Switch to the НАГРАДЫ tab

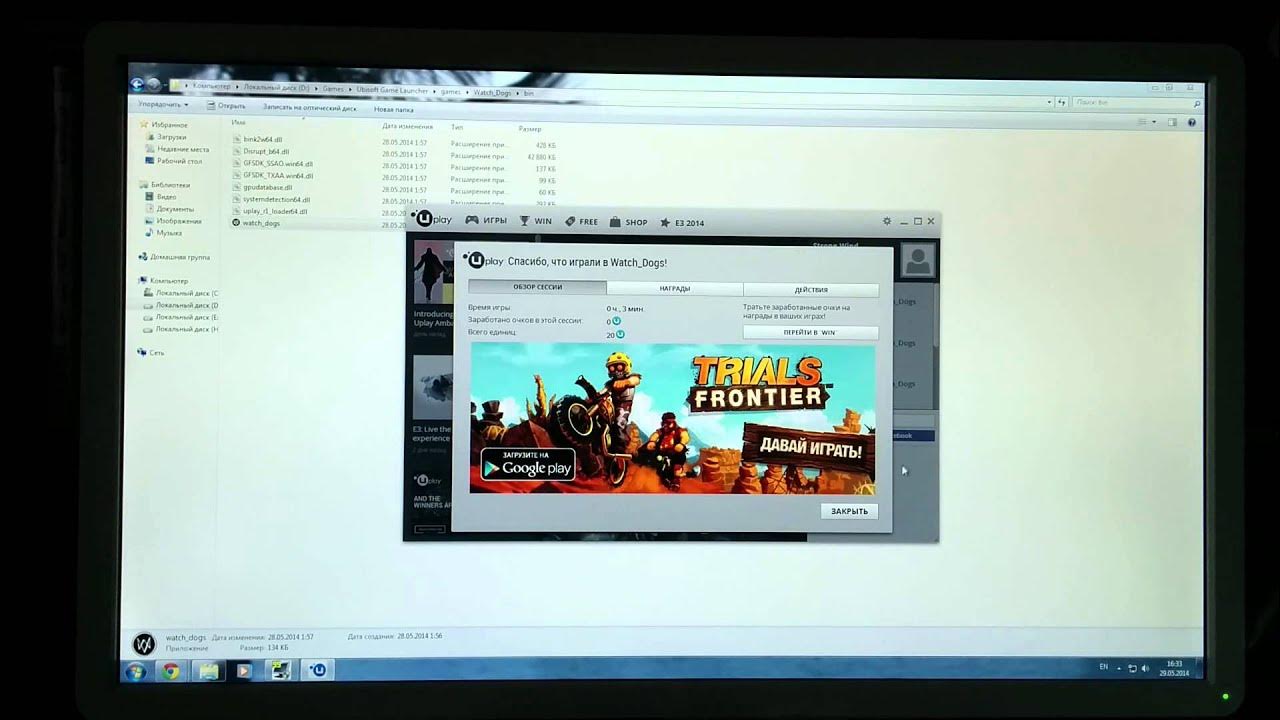674,289
